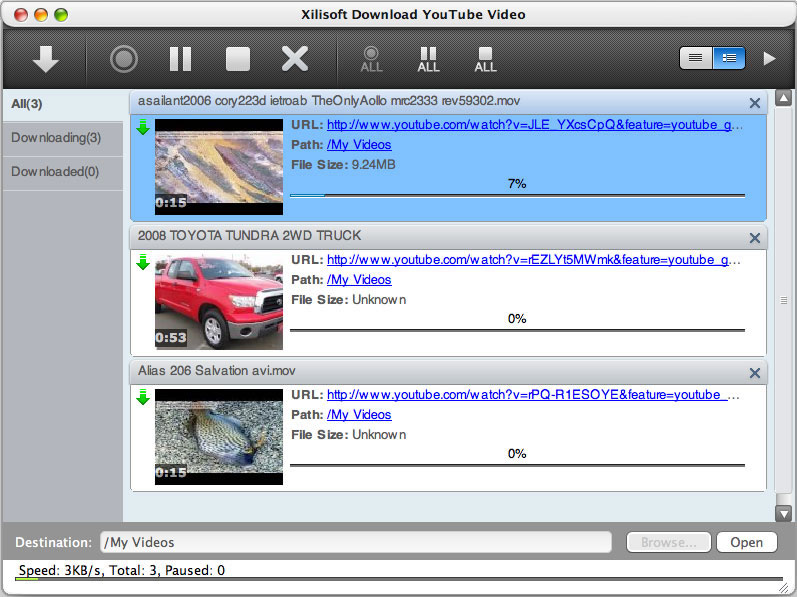Click the fish video thumbnail
Screen dimensions: 797x597
coord(219,437)
